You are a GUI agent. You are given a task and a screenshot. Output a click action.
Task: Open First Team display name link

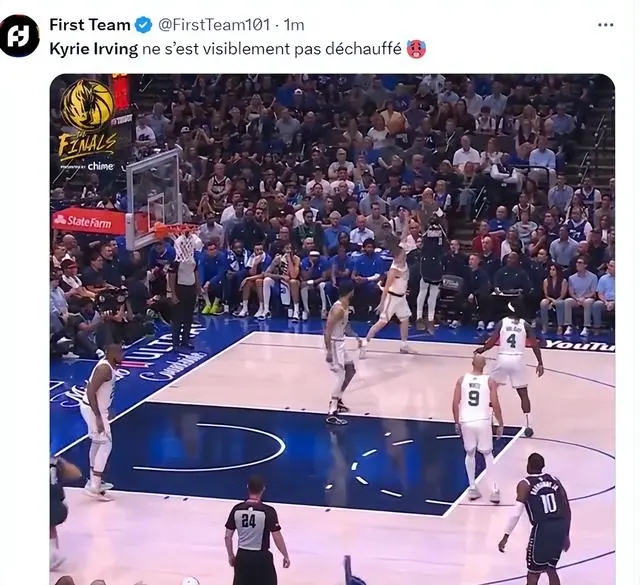[x=89, y=25]
